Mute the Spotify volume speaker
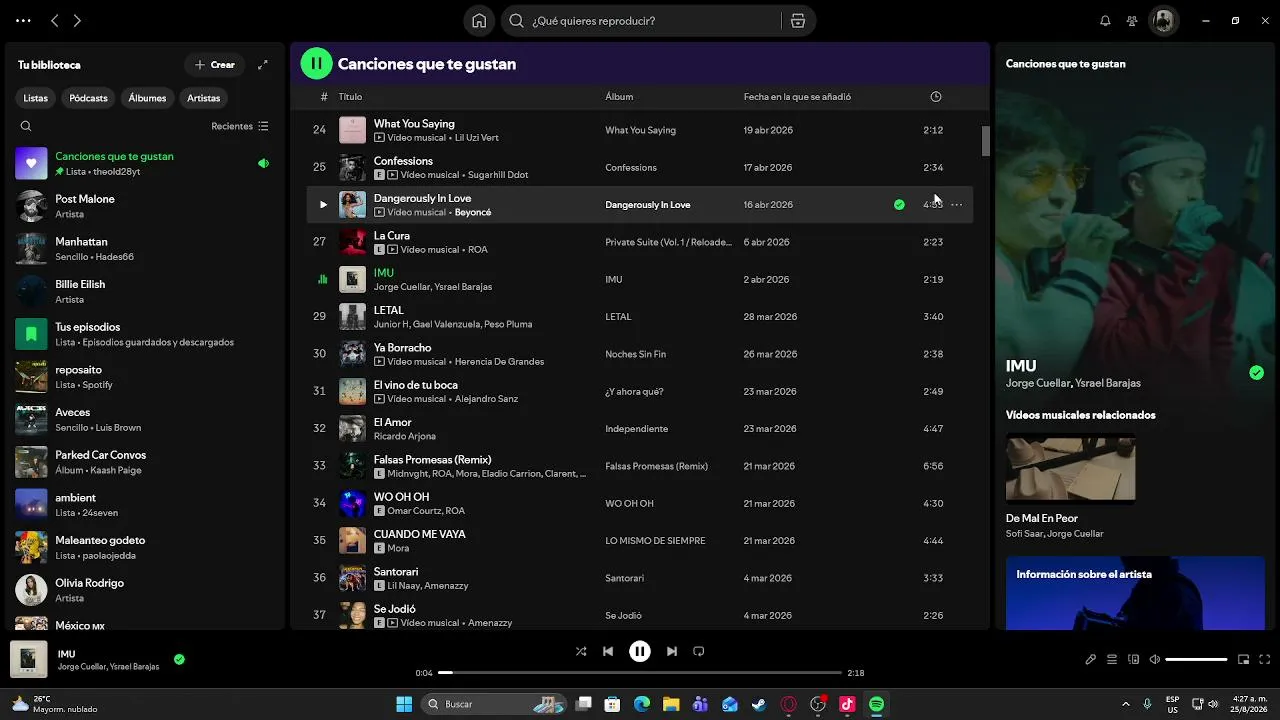Viewport: 1280px width, 720px height. [1155, 659]
